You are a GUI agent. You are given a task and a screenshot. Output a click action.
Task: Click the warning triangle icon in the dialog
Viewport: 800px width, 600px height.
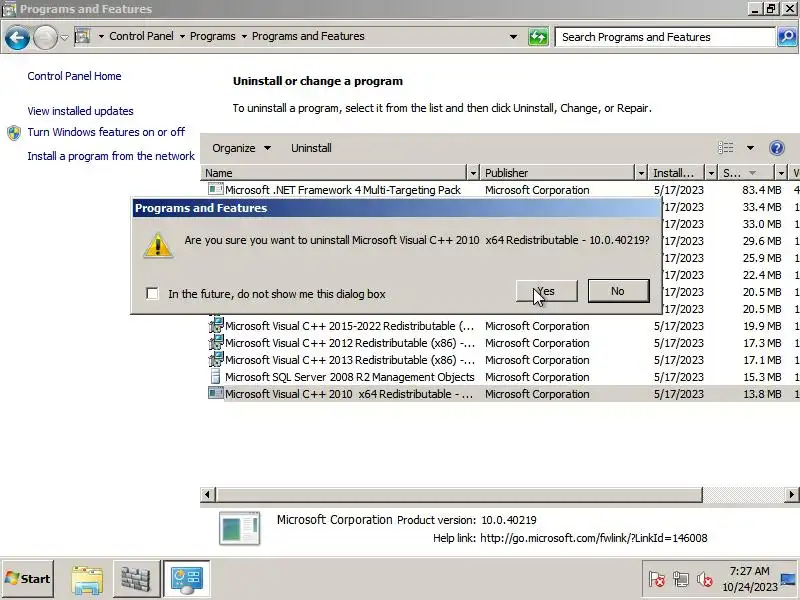point(158,245)
